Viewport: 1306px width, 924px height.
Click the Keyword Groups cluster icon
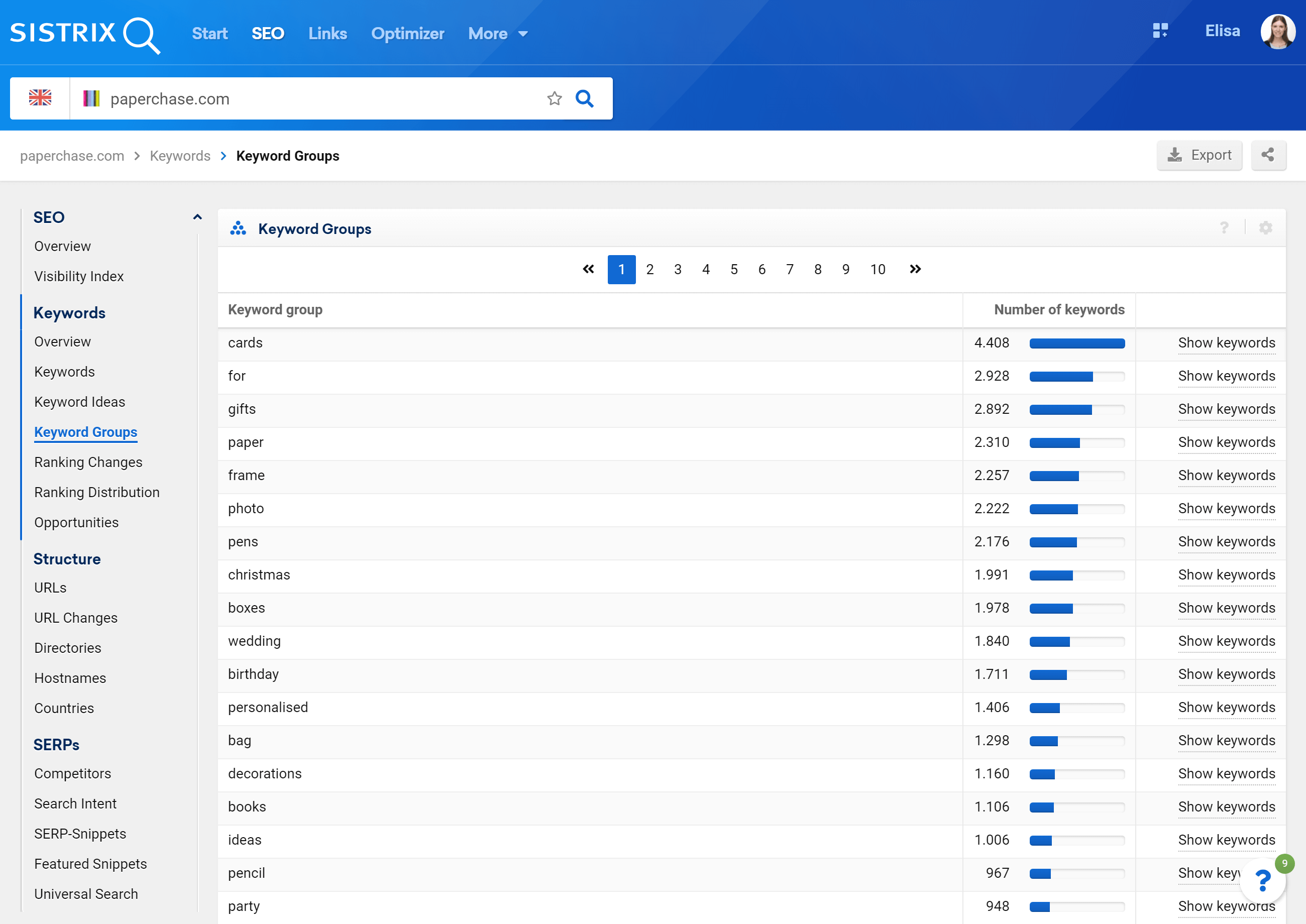[x=238, y=228]
